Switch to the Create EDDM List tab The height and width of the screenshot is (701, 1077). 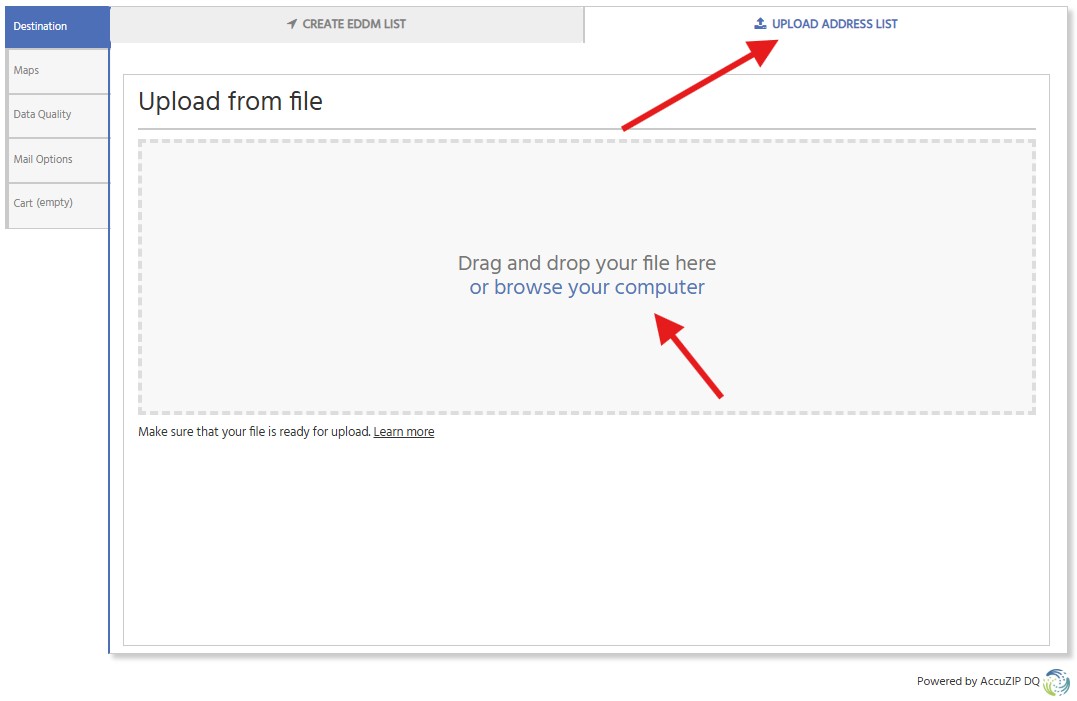345,23
